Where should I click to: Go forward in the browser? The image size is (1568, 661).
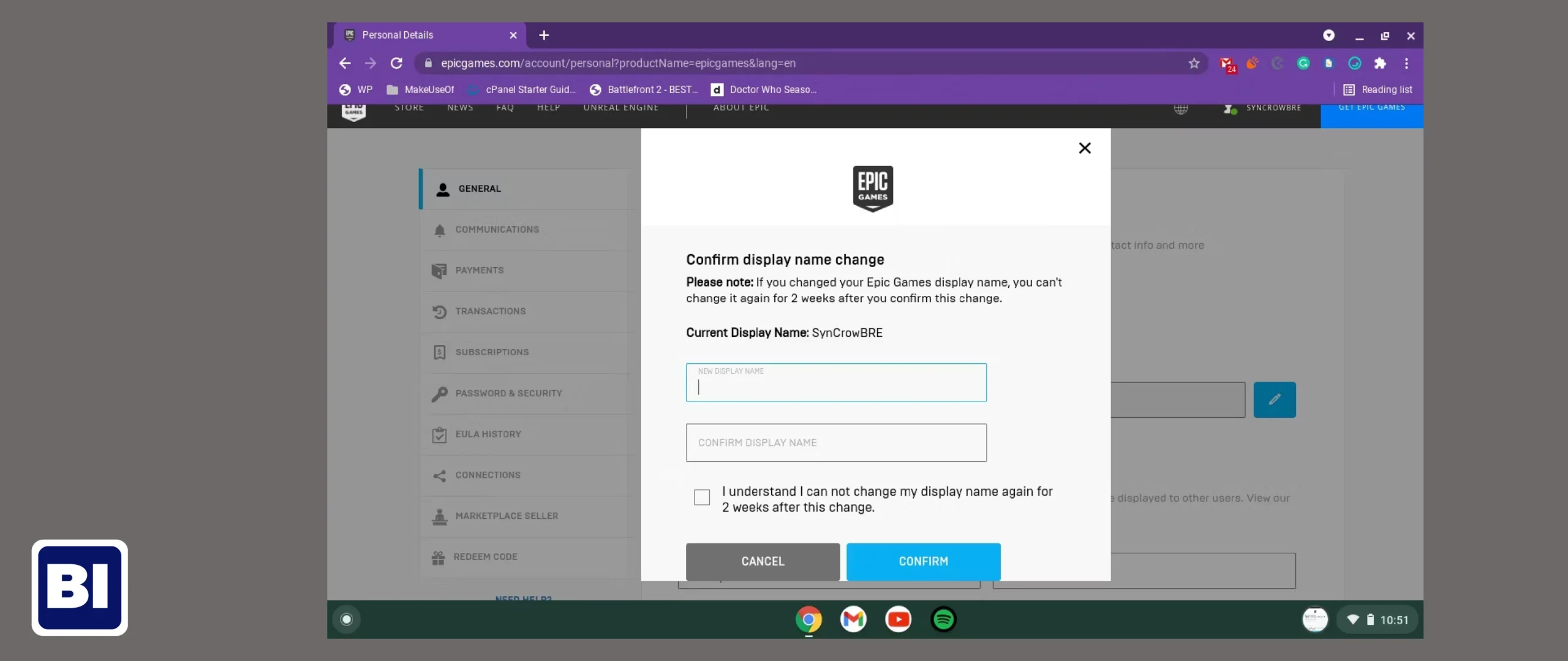(x=371, y=63)
